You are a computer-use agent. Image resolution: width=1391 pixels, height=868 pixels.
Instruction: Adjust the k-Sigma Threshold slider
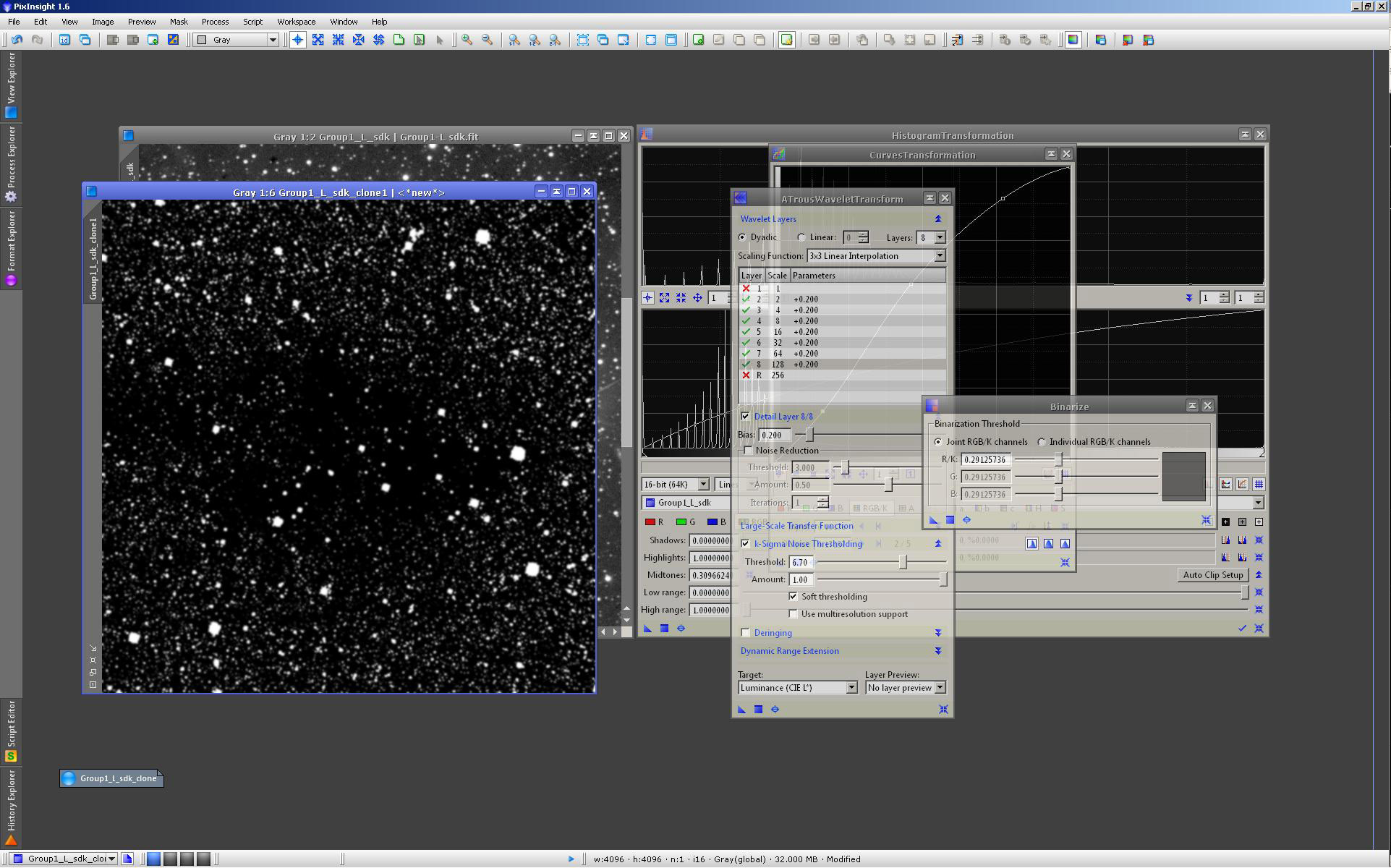(903, 562)
